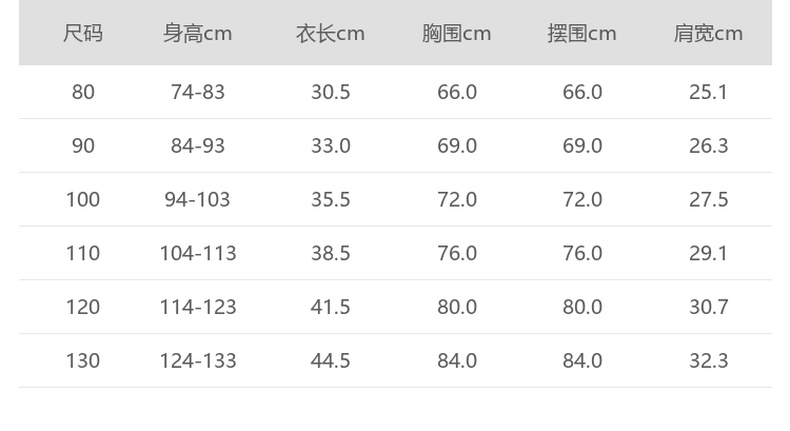This screenshot has width=790, height=431.
Task: Click size 130 in the 尺码 column
Action: pyautogui.click(x=83, y=360)
